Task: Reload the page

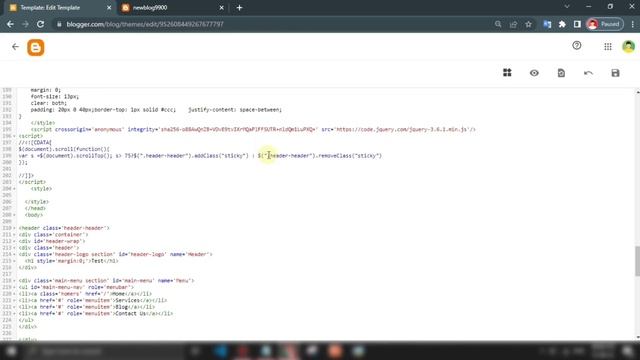Action: [x=40, y=24]
